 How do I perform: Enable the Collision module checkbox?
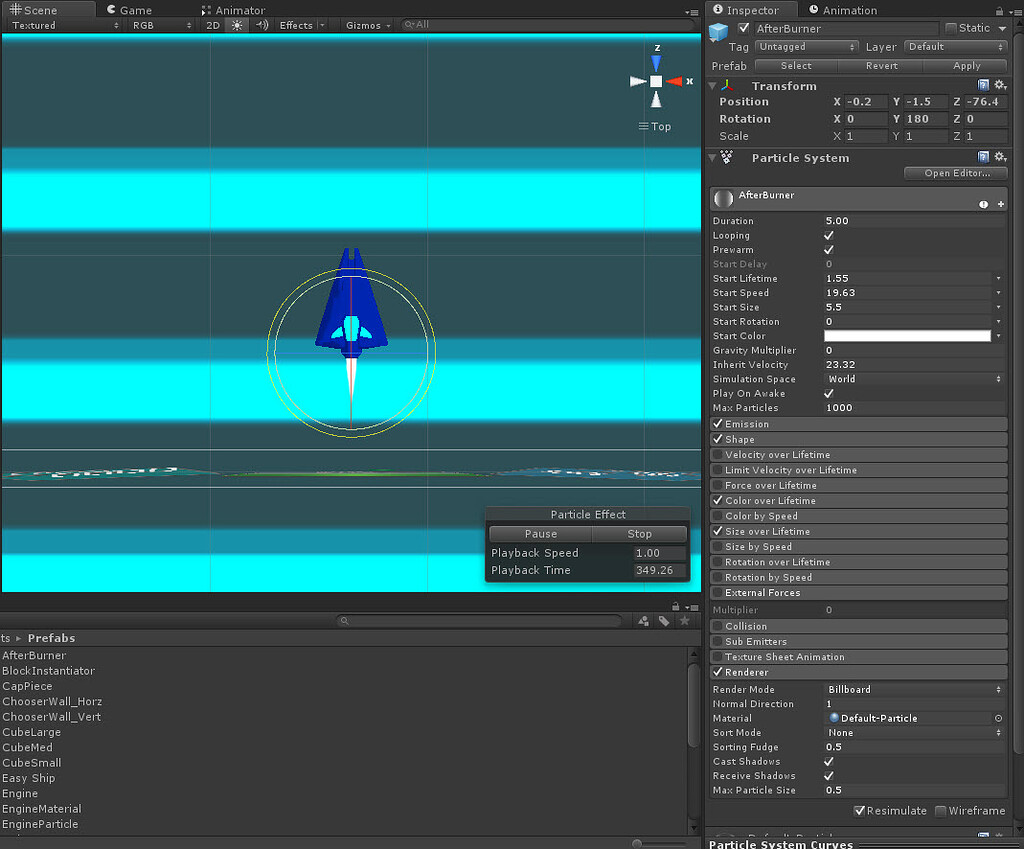(x=718, y=625)
